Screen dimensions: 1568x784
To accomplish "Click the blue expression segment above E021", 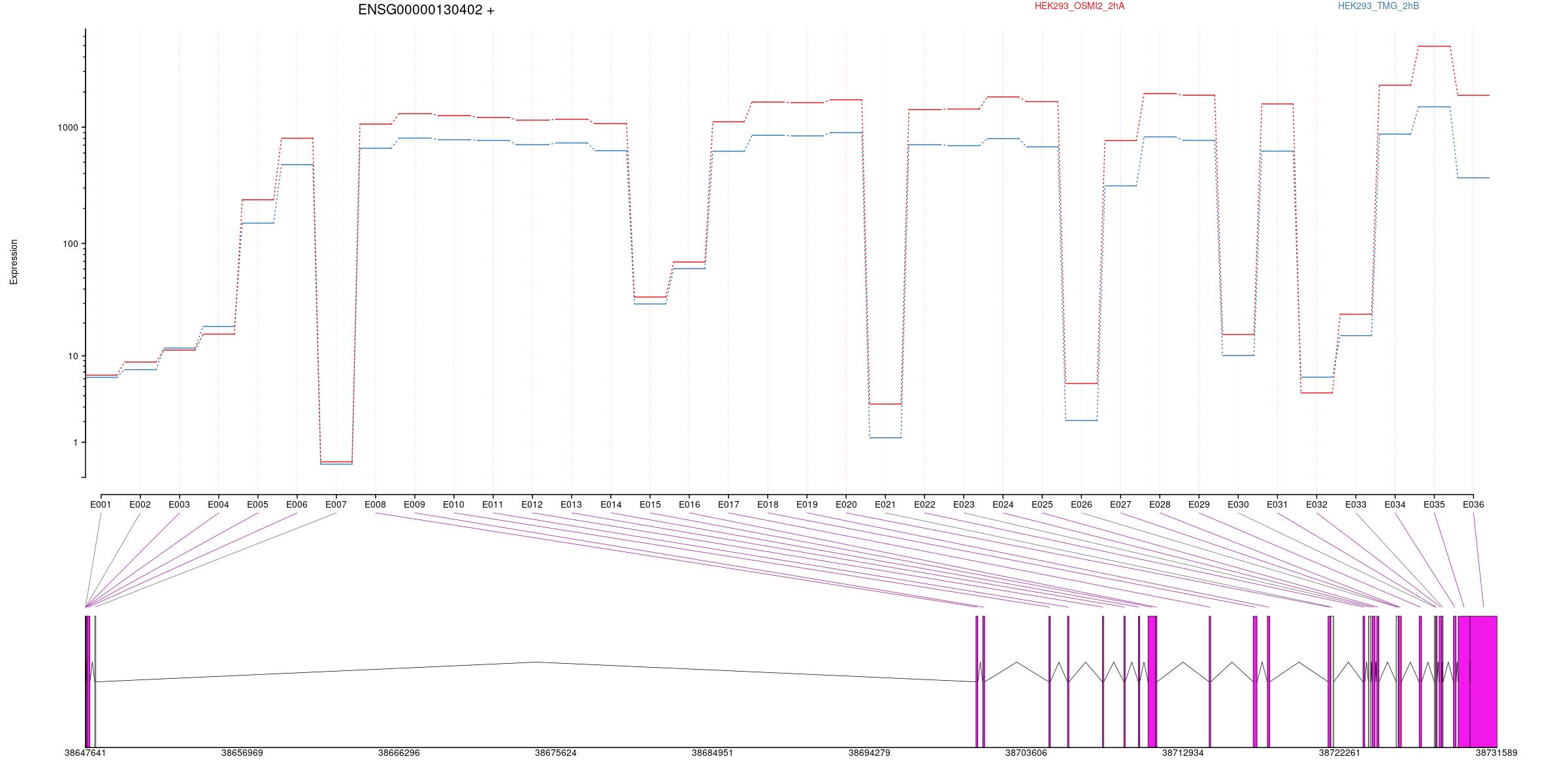I will pyautogui.click(x=885, y=438).
